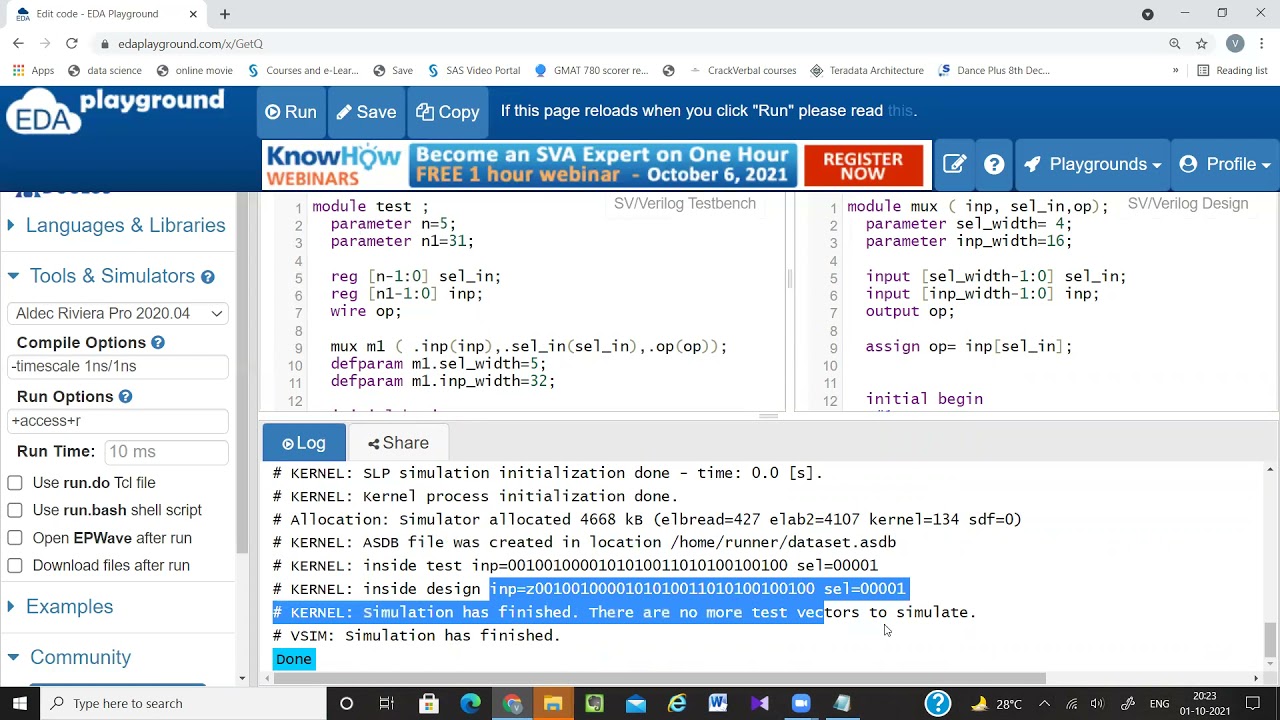Open Chrome from the taskbar
This screenshot has height=720, width=1280.
512,704
